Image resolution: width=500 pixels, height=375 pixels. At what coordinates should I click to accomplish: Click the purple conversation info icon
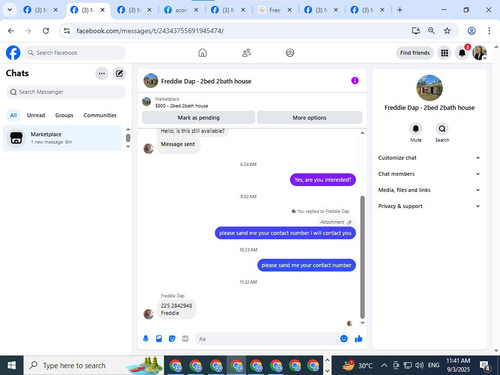[x=355, y=81]
